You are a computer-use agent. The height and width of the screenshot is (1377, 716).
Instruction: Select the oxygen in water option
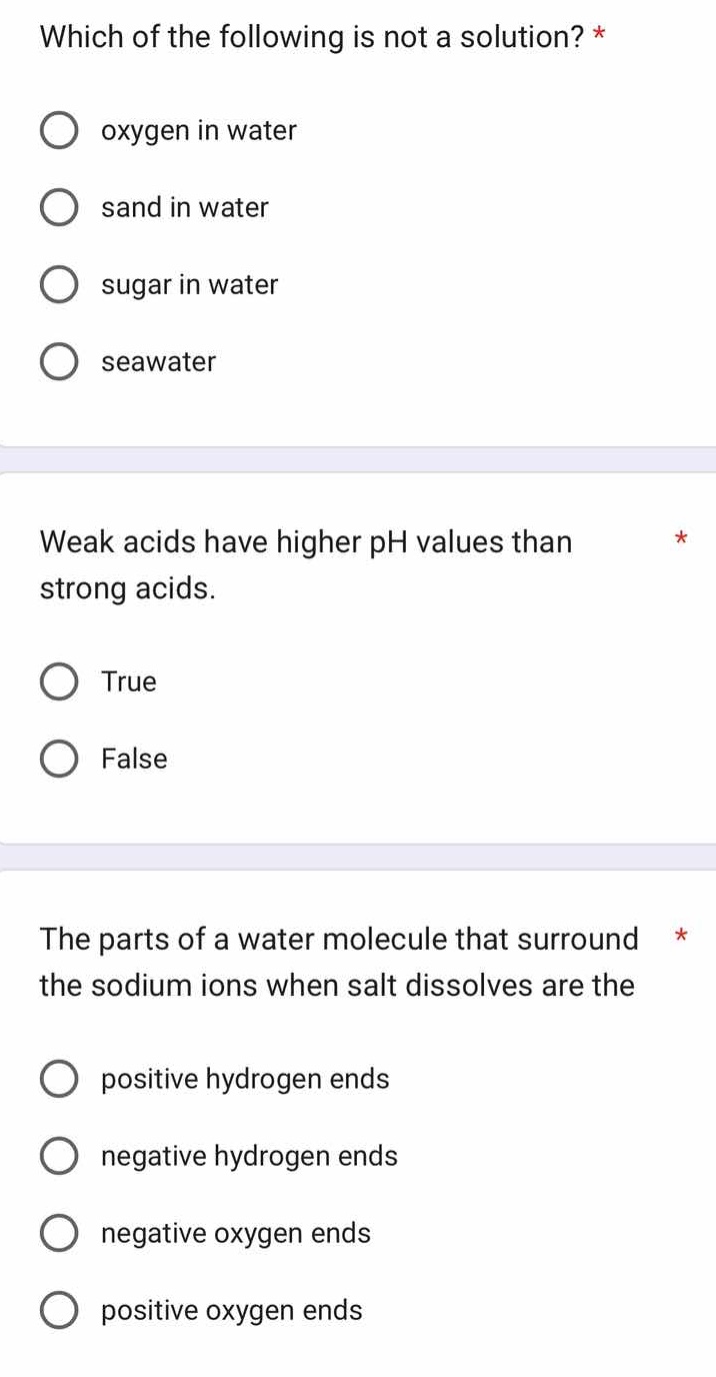(58, 130)
